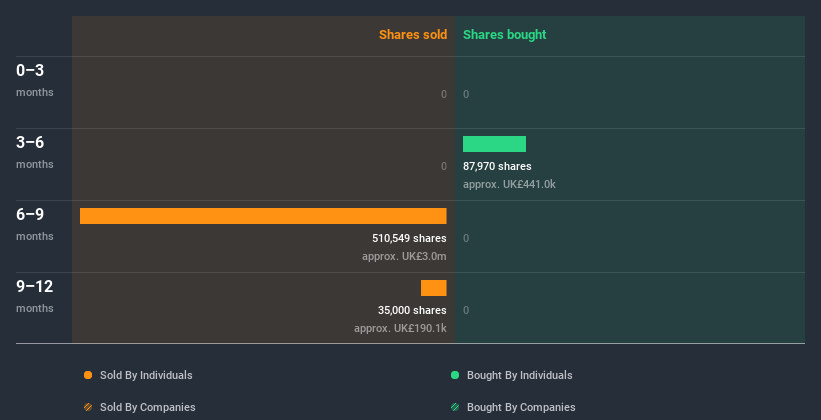This screenshot has height=420, width=821.
Task: Click the Shares sold column header
Action: 413,35
